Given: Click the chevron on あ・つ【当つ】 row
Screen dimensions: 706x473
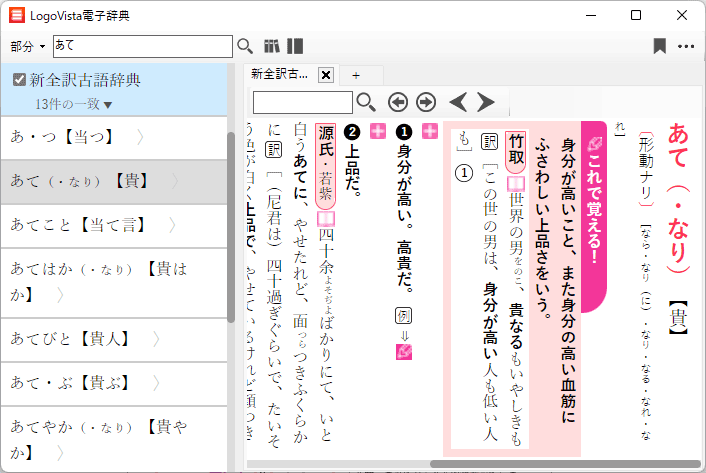Looking at the screenshot, I should 140,137.
